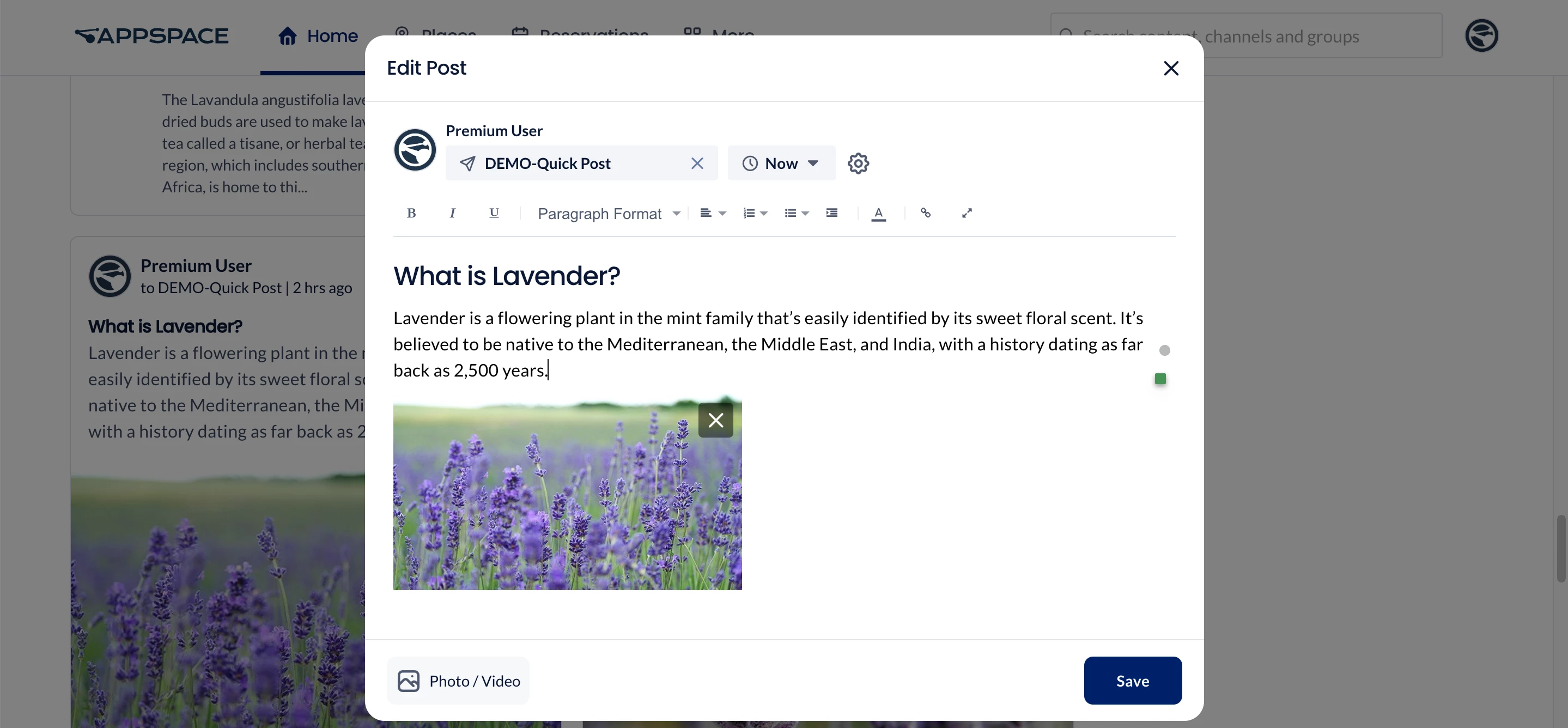Toggle underline formatting in editor toolbar

coord(494,213)
